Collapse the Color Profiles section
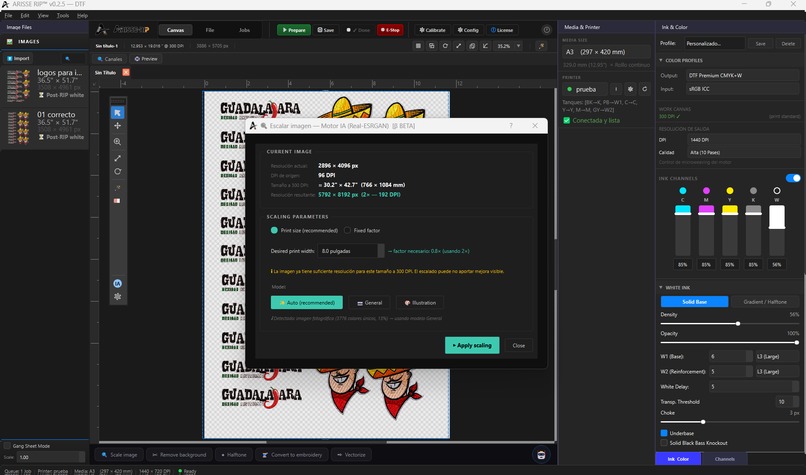806x475 pixels. pos(661,60)
